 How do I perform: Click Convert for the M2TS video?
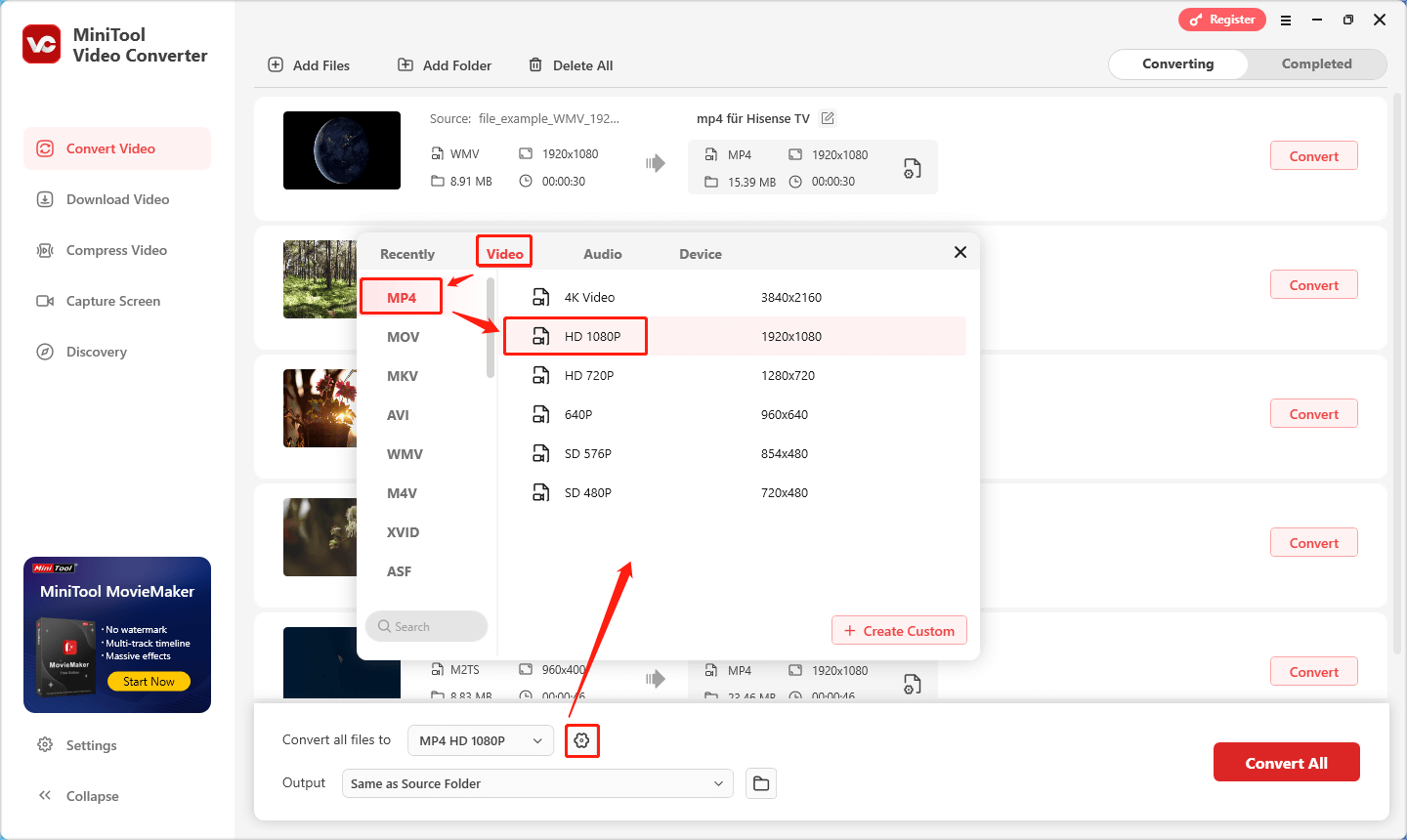[x=1314, y=672]
